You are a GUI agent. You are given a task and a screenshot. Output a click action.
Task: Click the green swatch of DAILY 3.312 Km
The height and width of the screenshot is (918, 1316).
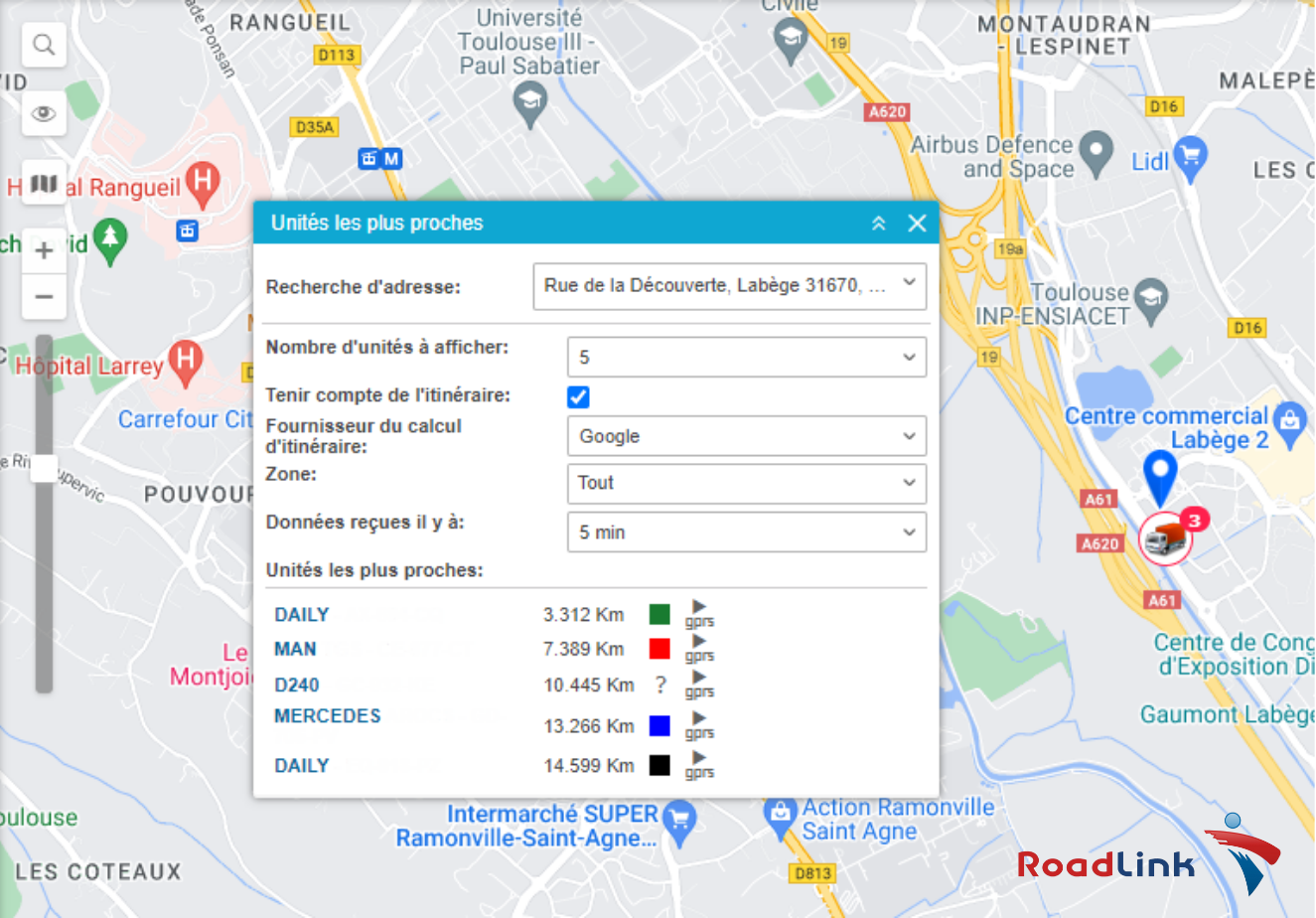click(x=659, y=614)
